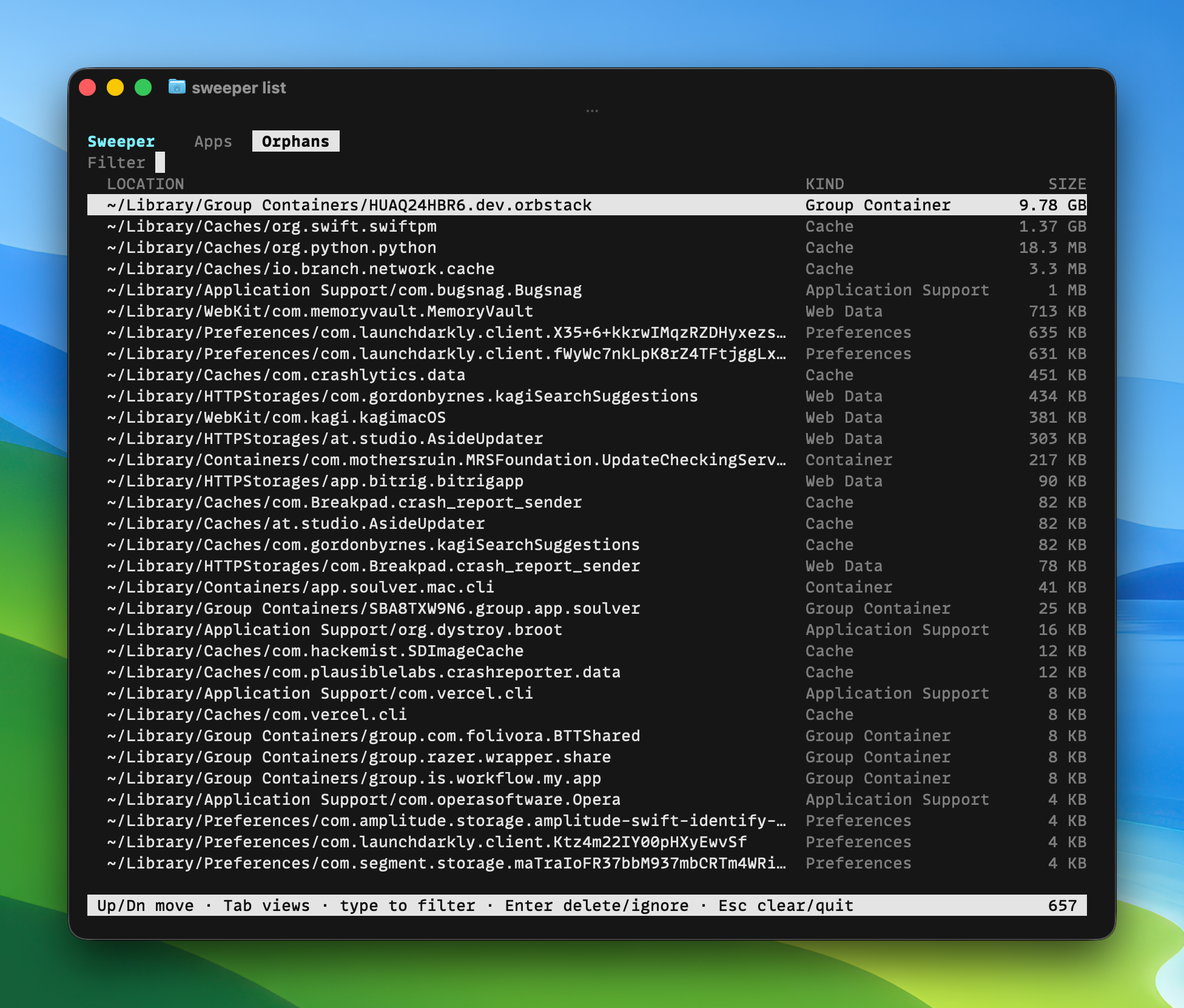
Task: Click the 'Enter delete/ignore' hint
Action: coord(597,906)
